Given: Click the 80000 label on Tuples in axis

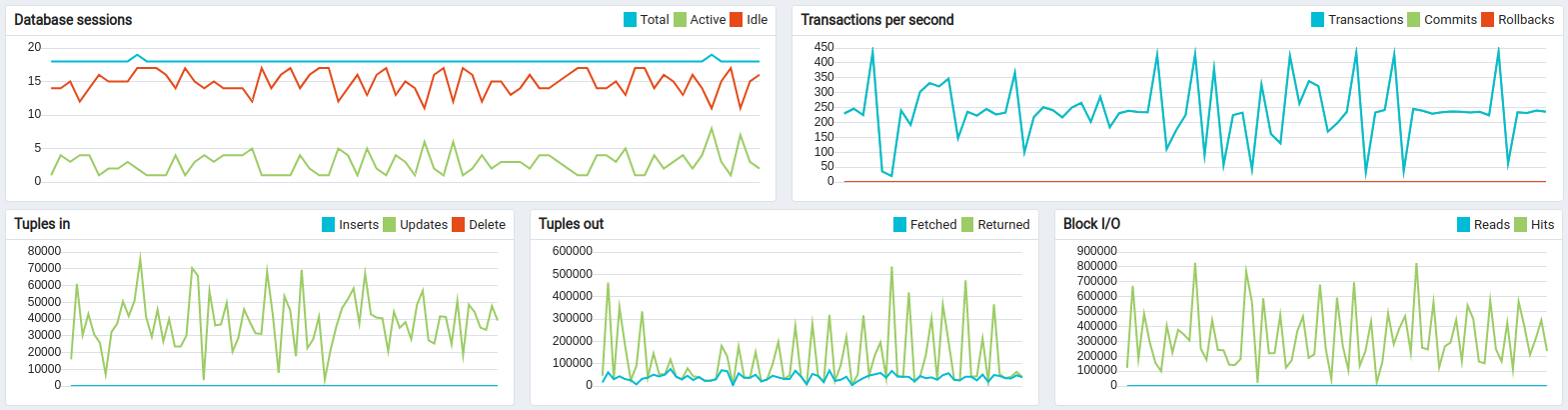Looking at the screenshot, I should pyautogui.click(x=44, y=251).
